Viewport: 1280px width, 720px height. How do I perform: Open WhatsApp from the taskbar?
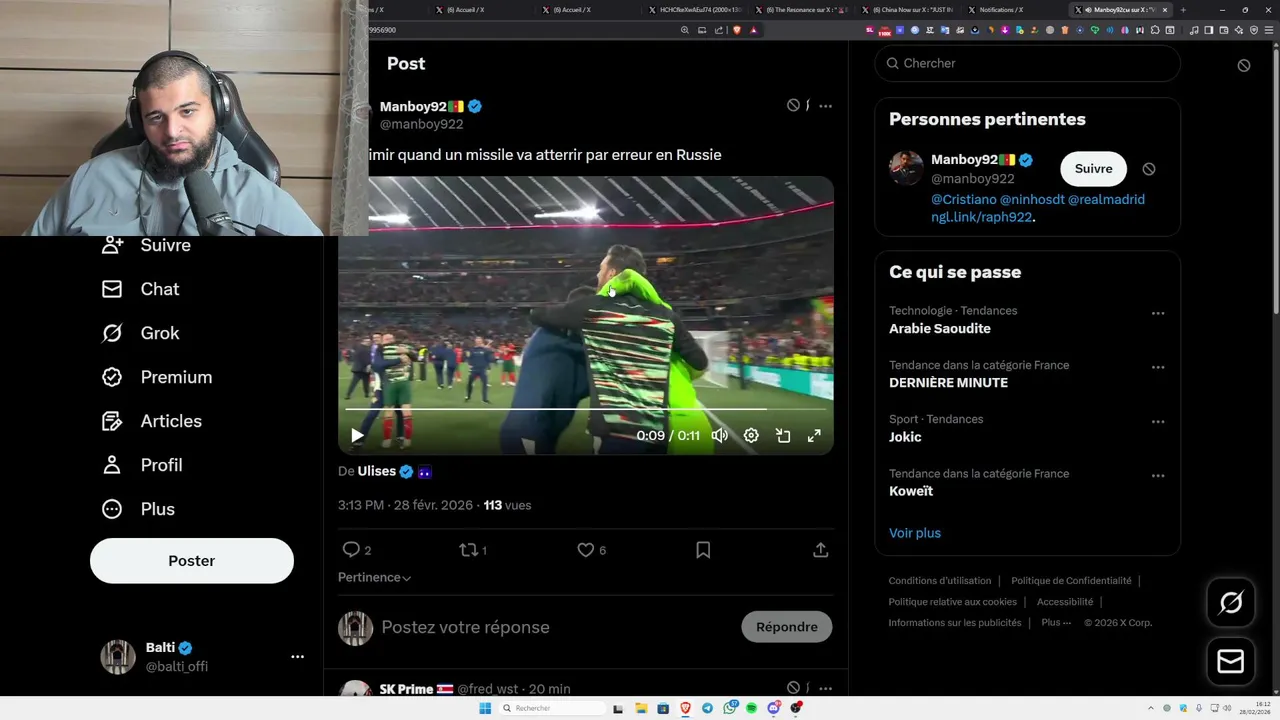(x=730, y=708)
